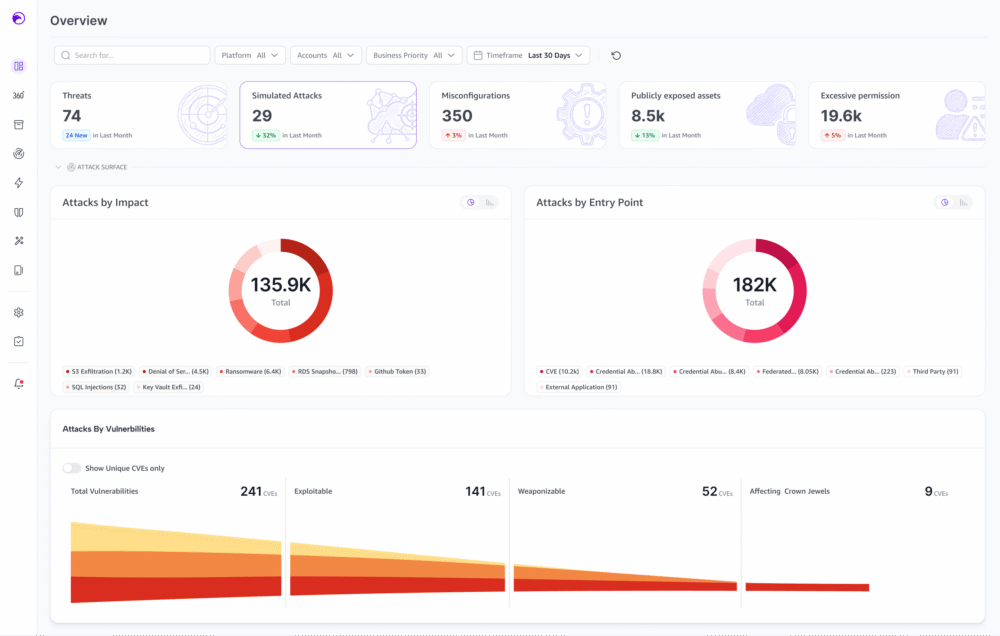This screenshot has width=1000, height=636.
Task: Collapse the Attack Surface section
Action: (x=58, y=167)
